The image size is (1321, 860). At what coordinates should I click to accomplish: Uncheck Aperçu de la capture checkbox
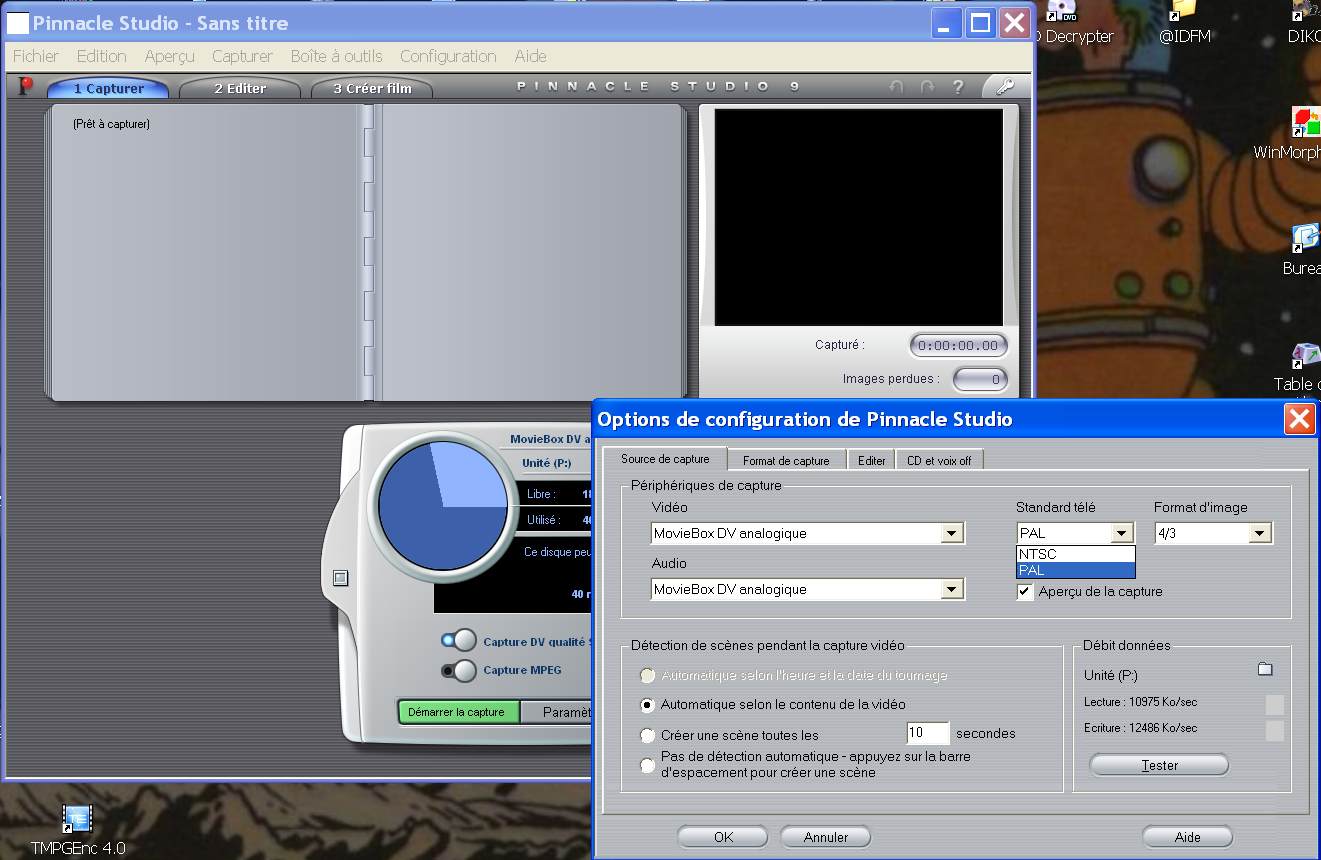(x=1025, y=592)
